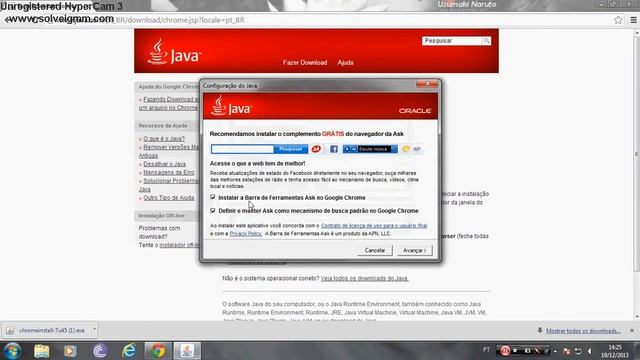640x360 pixels.
Task: Click the PT language indicator
Action: click(x=487, y=350)
